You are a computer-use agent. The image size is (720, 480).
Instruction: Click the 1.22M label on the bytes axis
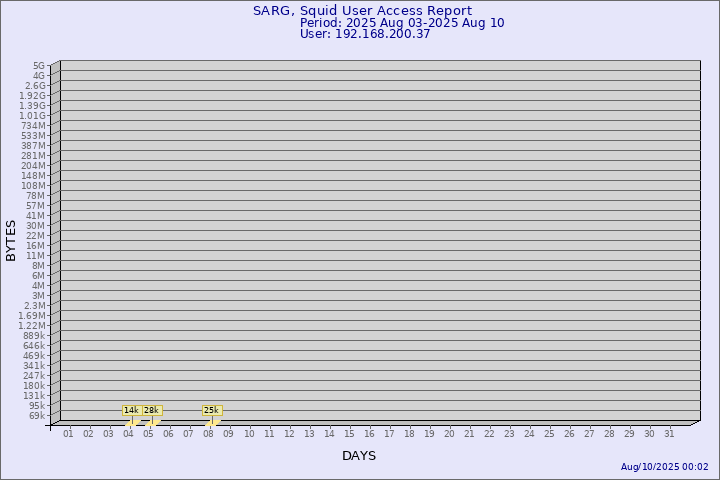coord(32,326)
